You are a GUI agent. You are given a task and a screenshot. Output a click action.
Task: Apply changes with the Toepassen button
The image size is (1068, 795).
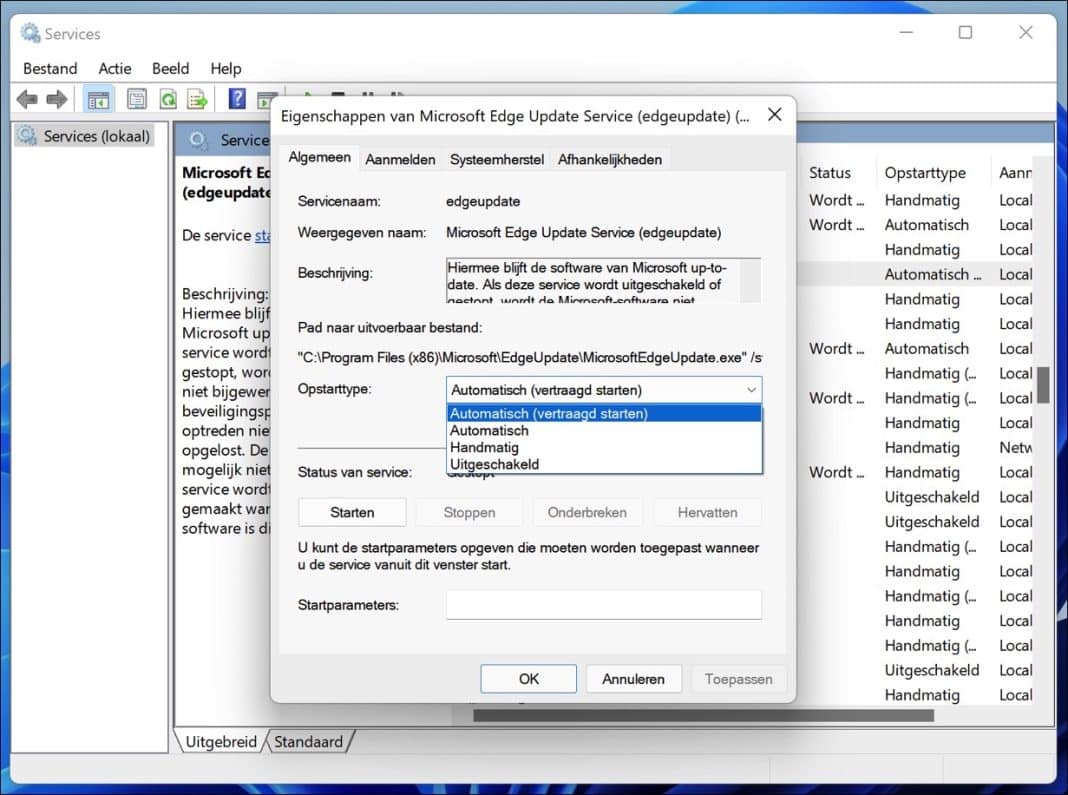coord(739,678)
